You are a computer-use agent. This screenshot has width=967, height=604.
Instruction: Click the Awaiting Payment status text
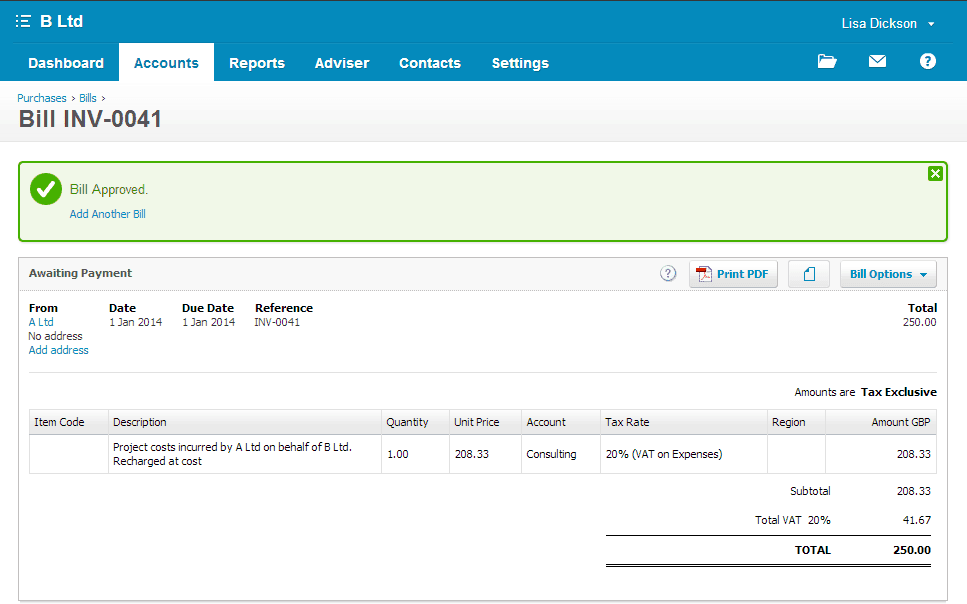pos(80,273)
